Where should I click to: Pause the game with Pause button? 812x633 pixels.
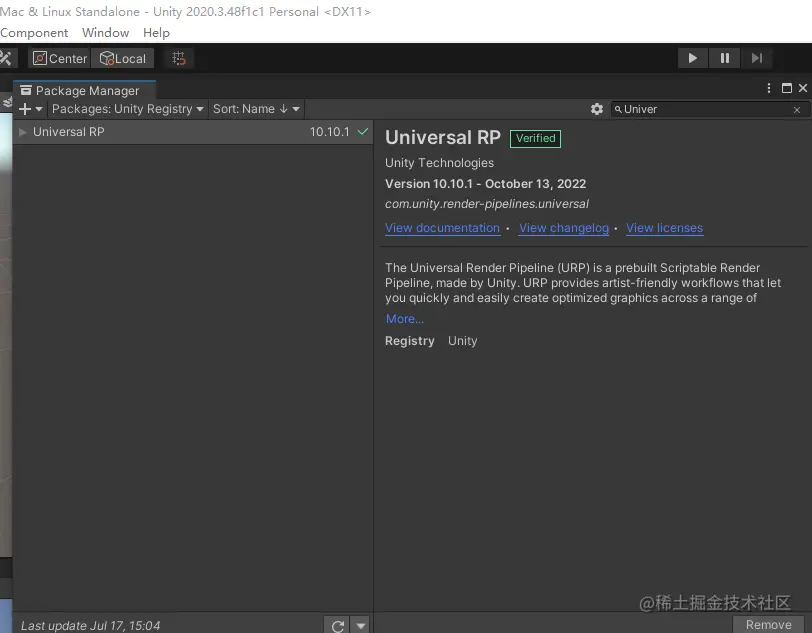pyautogui.click(x=724, y=58)
